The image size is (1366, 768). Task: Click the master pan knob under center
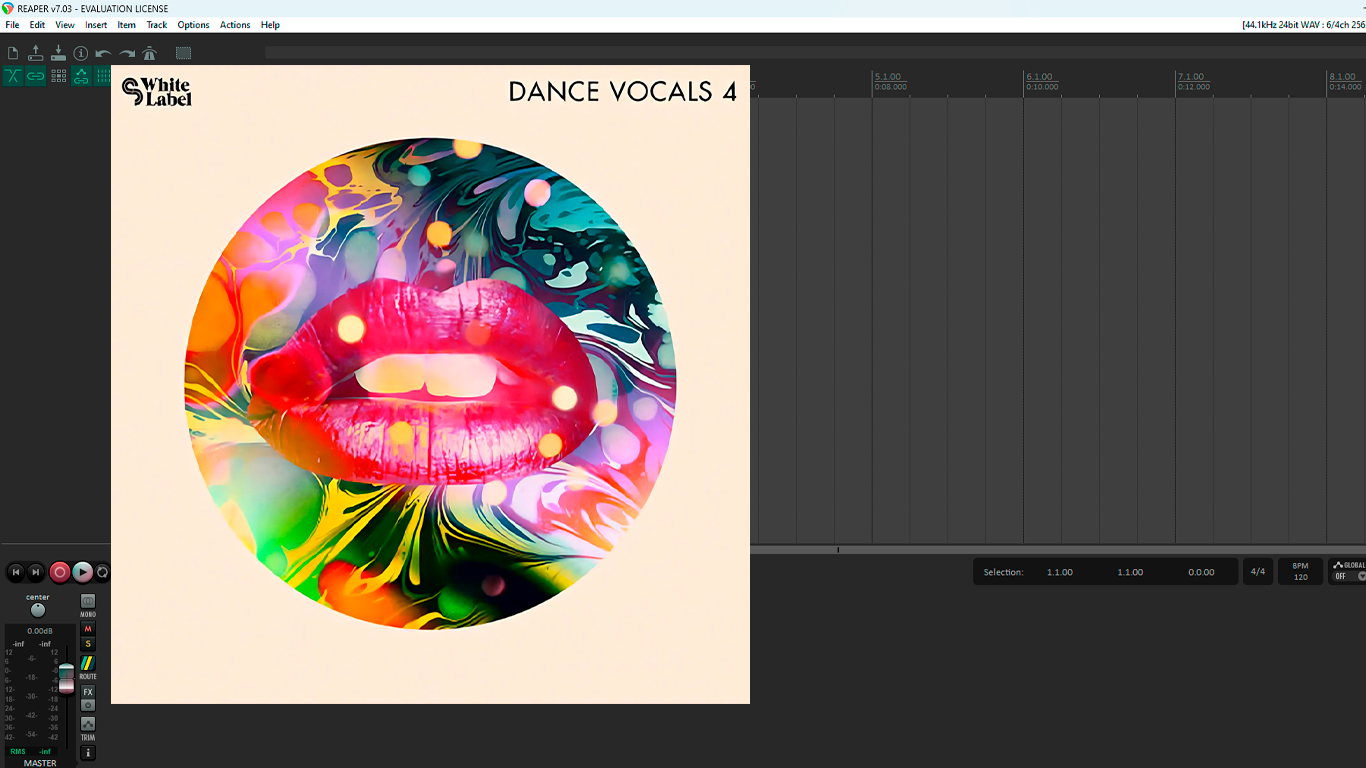pos(38,610)
